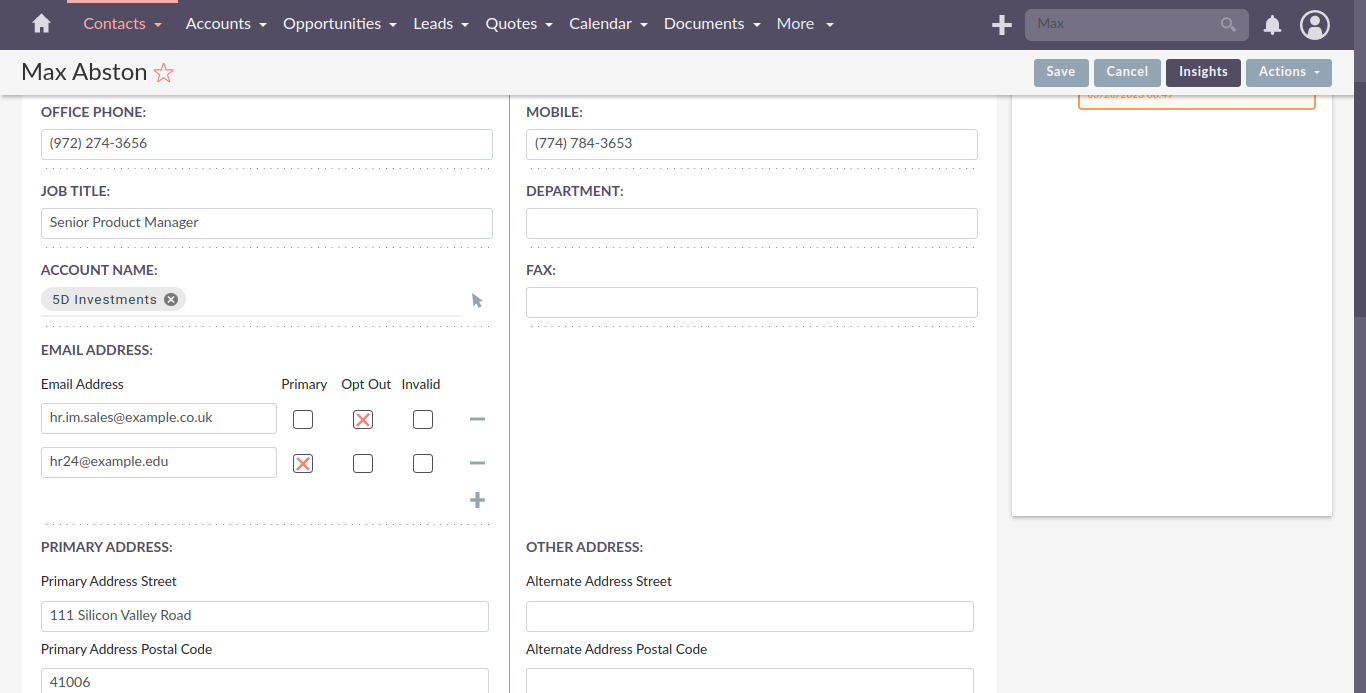This screenshot has height=693, width=1366.
Task: Uncheck Primary for hr24@example.edu
Action: [303, 463]
